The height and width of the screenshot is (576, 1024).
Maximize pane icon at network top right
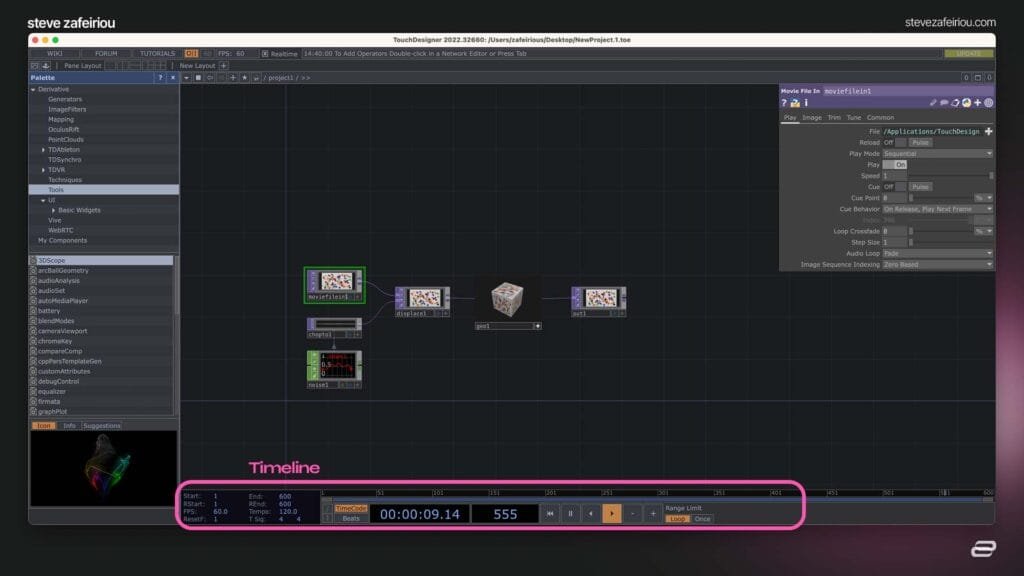click(978, 78)
